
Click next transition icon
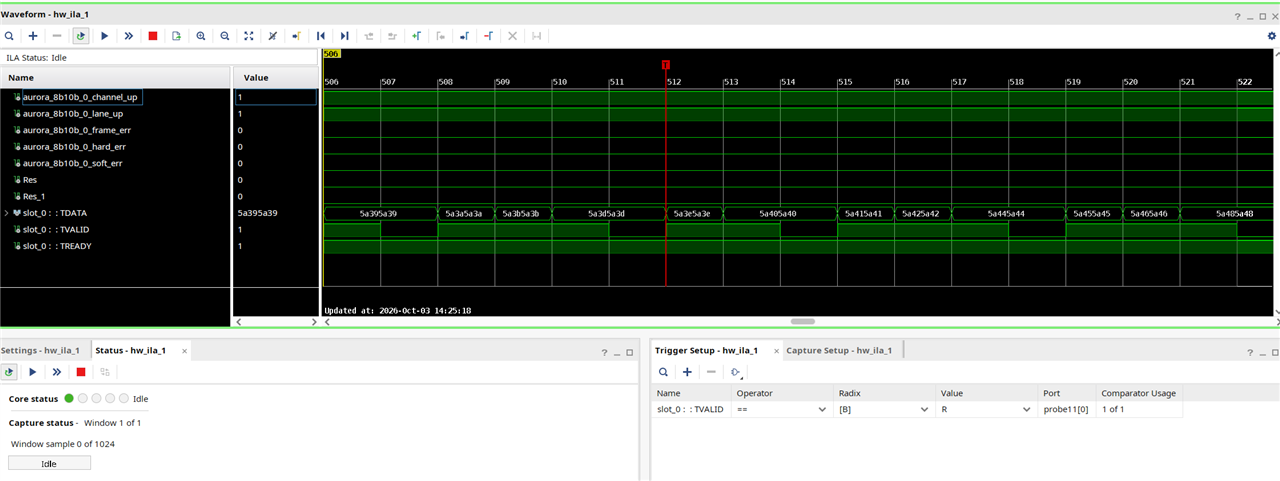pos(392,35)
